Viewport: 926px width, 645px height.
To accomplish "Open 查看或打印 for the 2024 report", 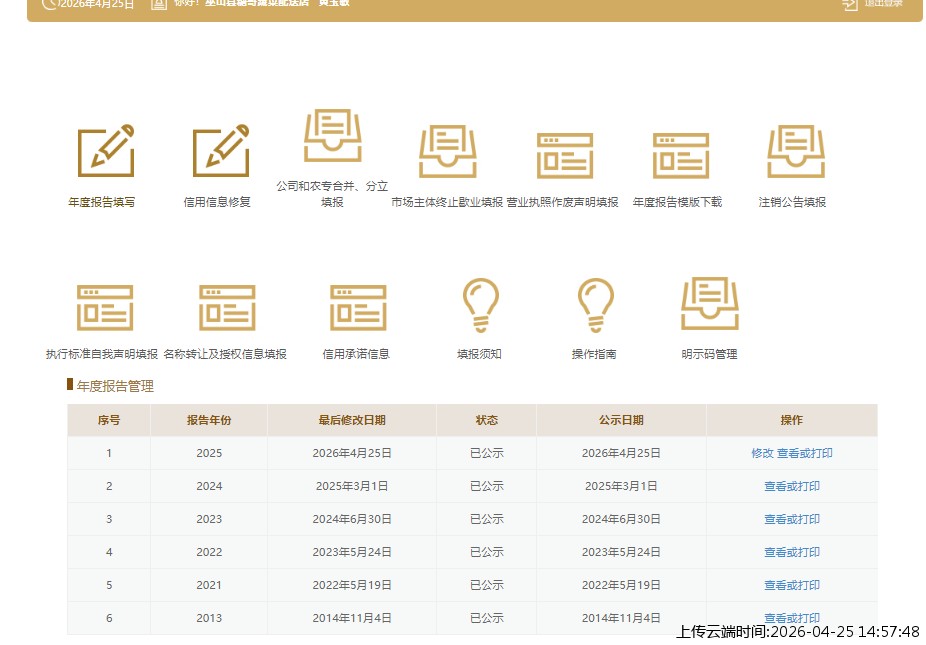I will tap(792, 486).
